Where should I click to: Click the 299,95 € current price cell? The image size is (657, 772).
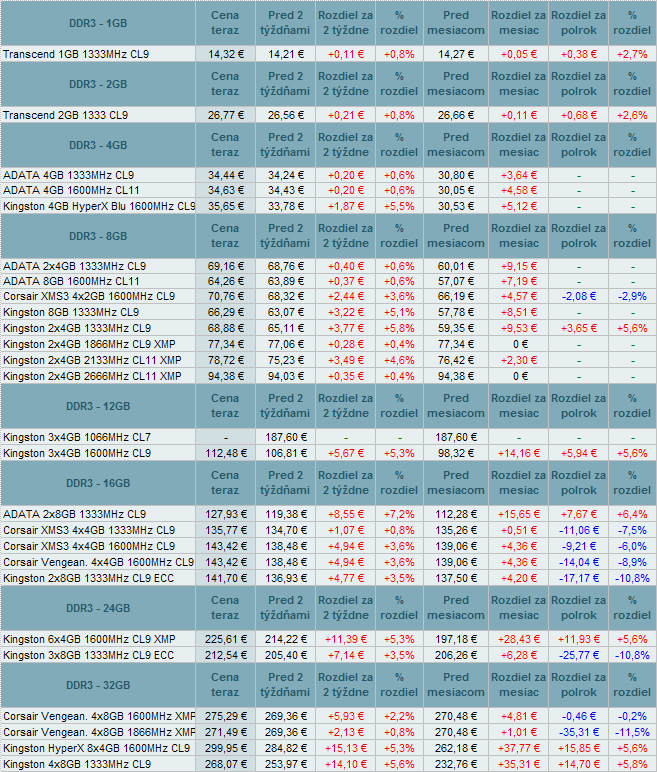[226, 748]
